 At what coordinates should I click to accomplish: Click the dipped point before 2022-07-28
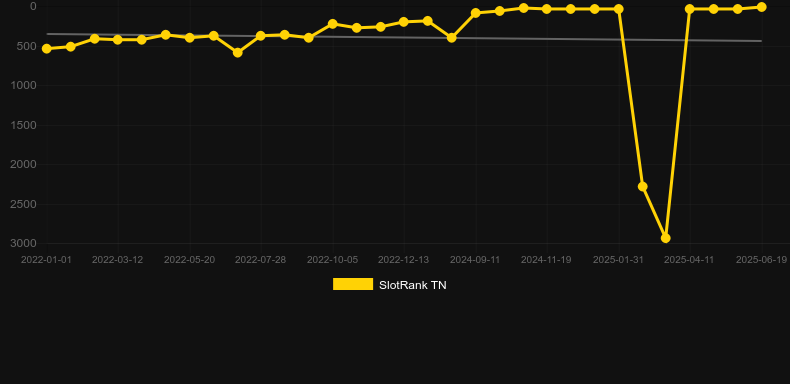pos(237,52)
